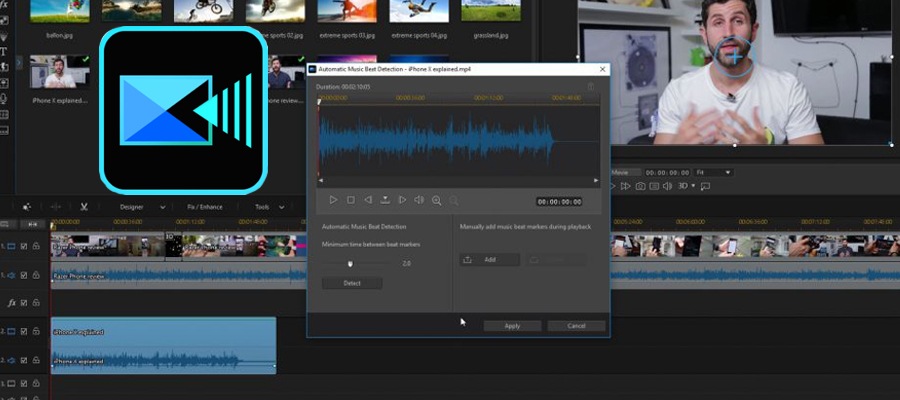Open the Fix / Enhance menu
Viewport: 900px width, 400px height.
click(x=203, y=207)
